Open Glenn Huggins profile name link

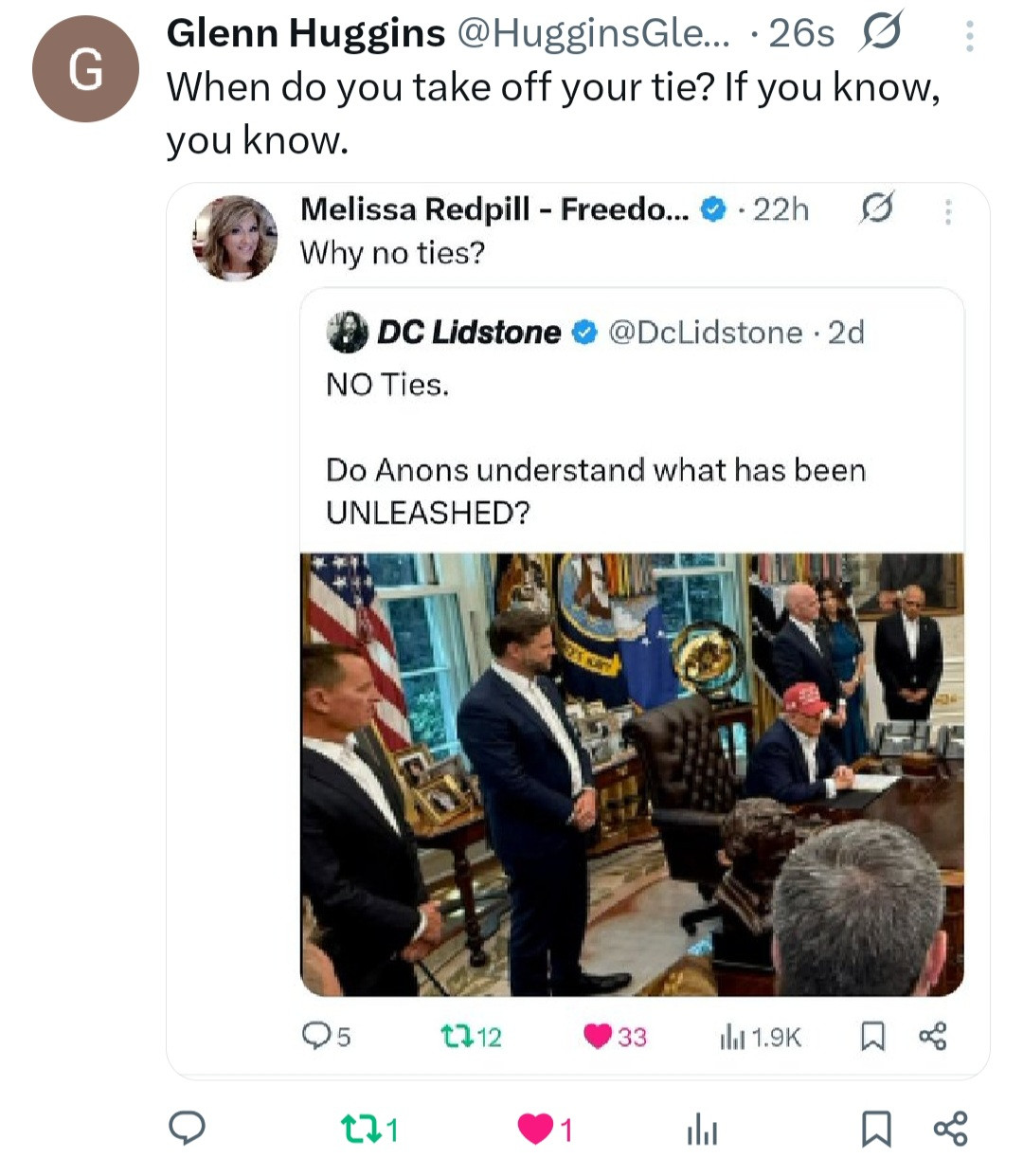(x=305, y=33)
